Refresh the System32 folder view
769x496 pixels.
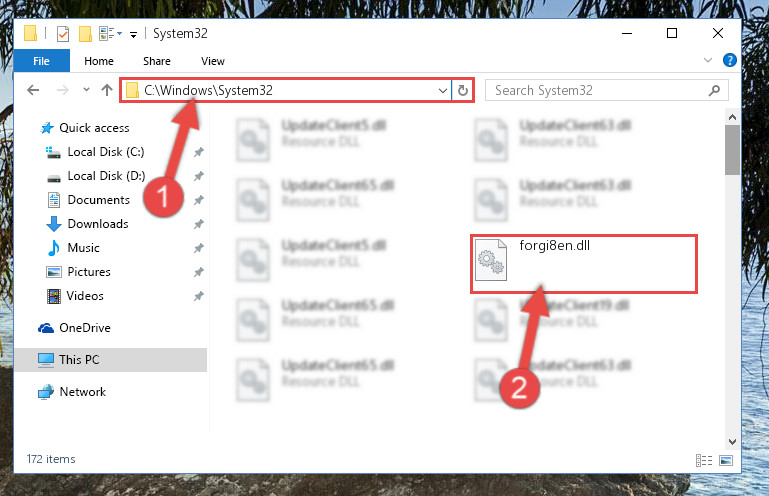[462, 90]
